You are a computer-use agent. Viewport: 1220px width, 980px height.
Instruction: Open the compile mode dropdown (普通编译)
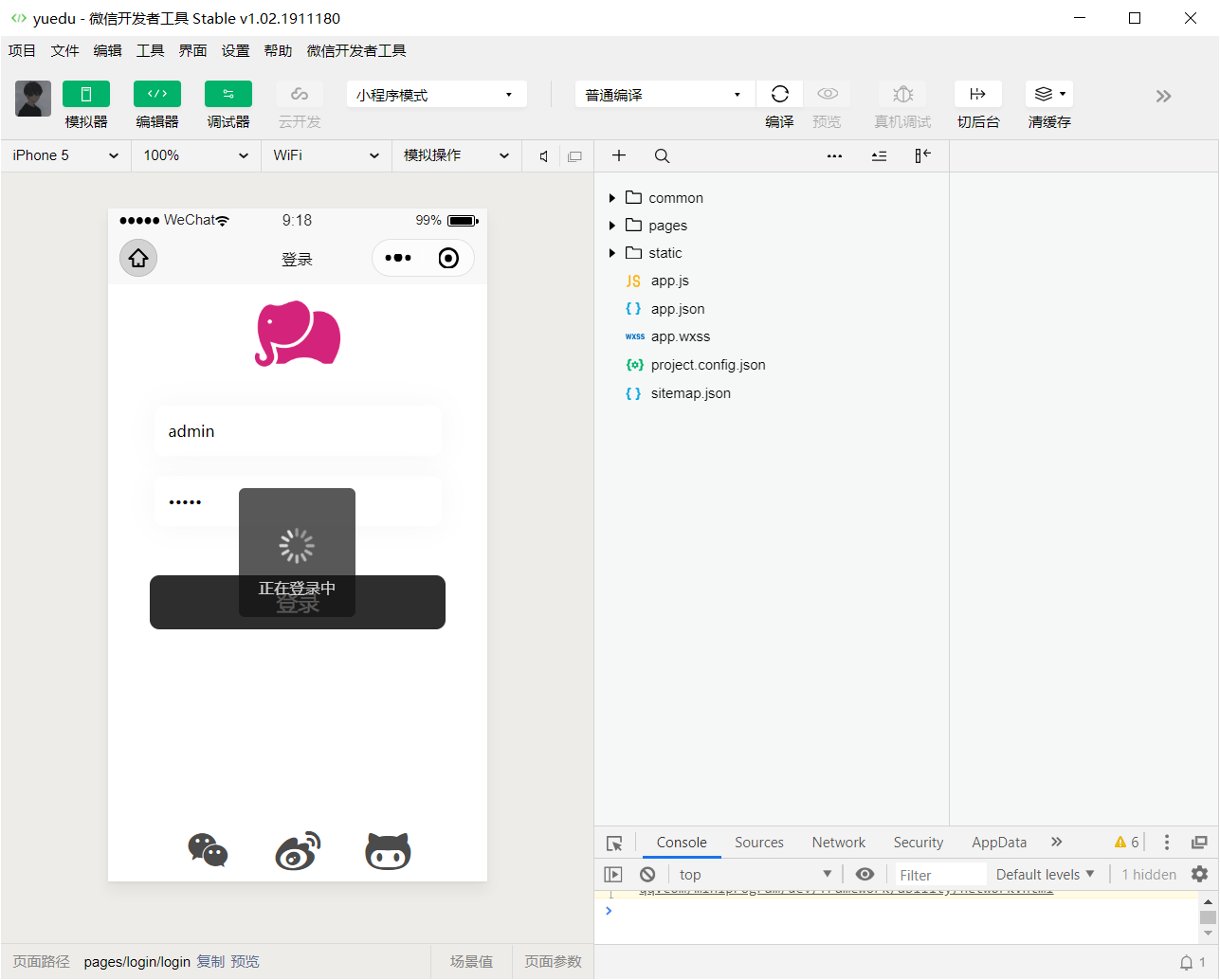(665, 95)
